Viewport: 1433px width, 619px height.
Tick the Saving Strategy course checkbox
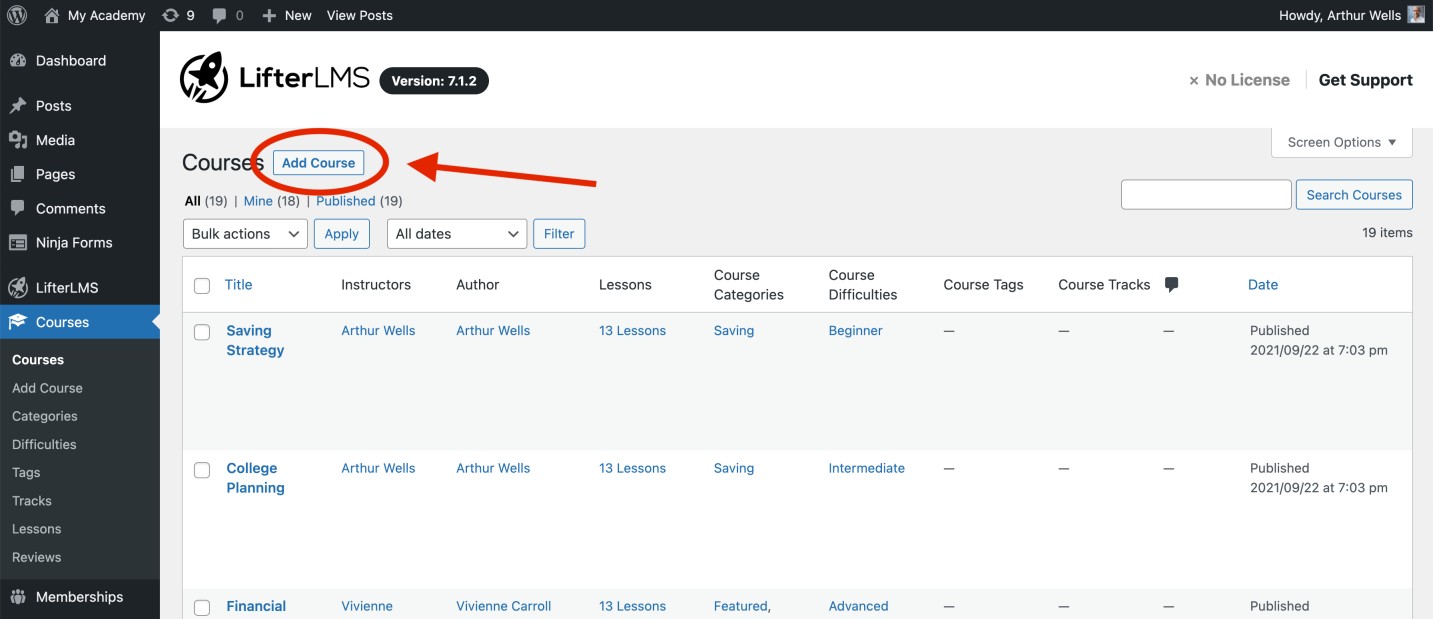click(202, 332)
